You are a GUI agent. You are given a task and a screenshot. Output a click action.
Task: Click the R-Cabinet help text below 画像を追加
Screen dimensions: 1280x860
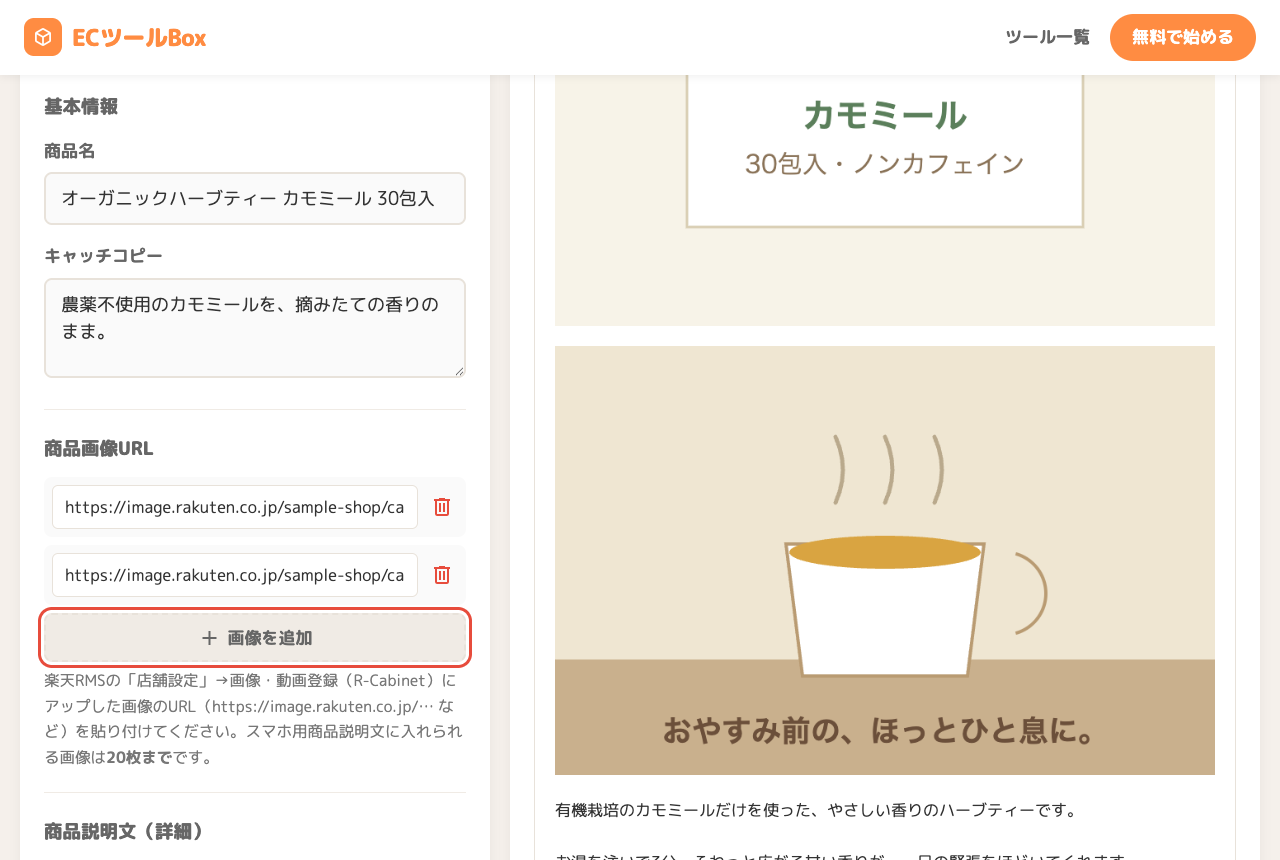tap(254, 719)
